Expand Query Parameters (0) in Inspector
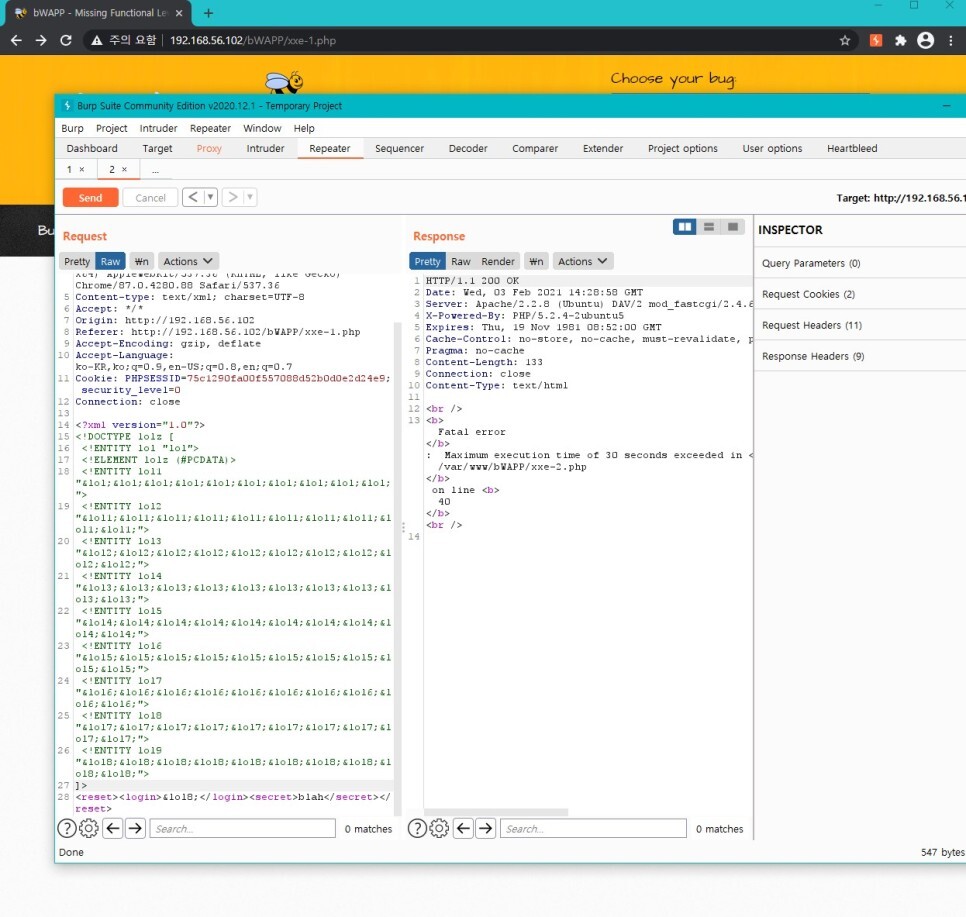966x917 pixels. click(x=860, y=263)
